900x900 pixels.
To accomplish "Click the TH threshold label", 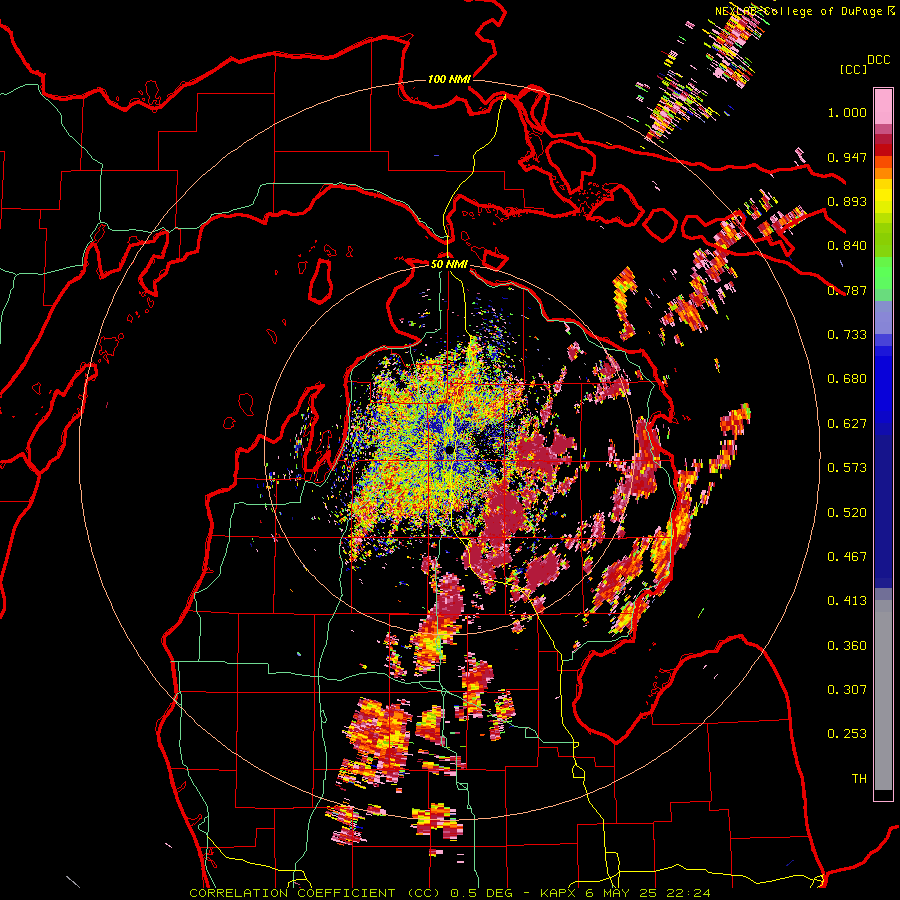I will pyautogui.click(x=859, y=779).
